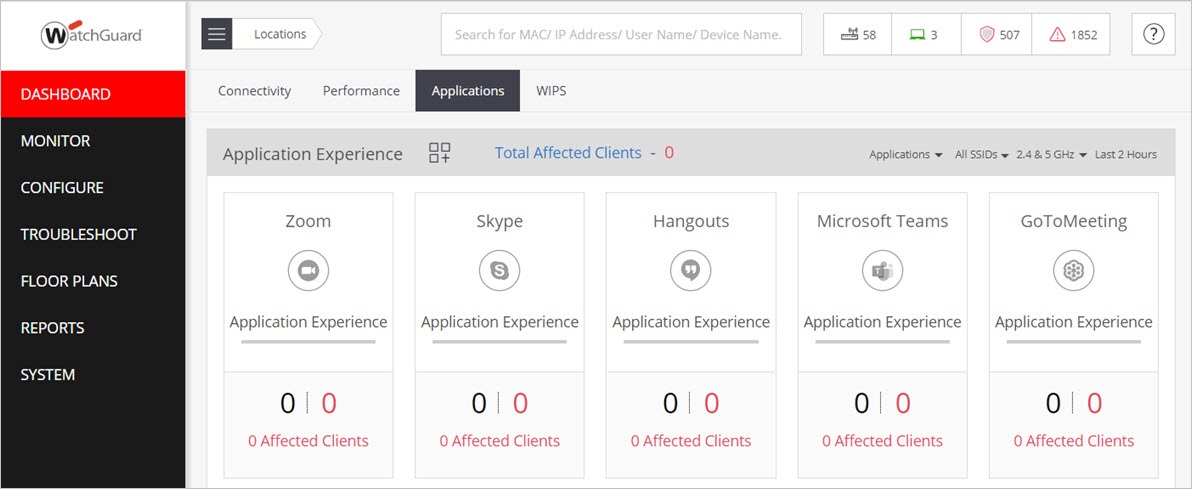Click Zoom's Application Experience bar
Viewport: 1192px width, 489px height.
pos(308,342)
